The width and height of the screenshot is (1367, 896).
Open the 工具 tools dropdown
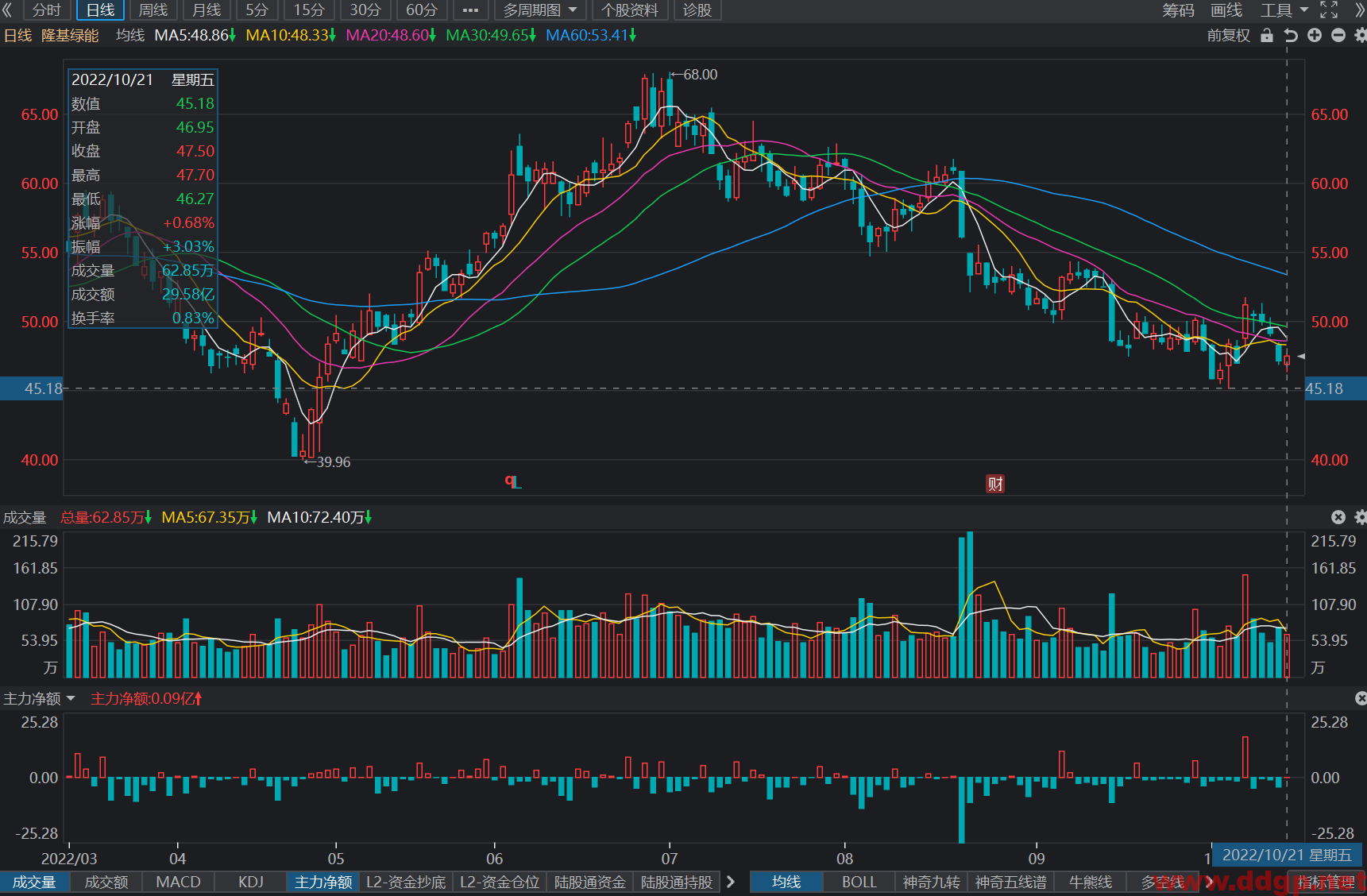pyautogui.click(x=1284, y=10)
